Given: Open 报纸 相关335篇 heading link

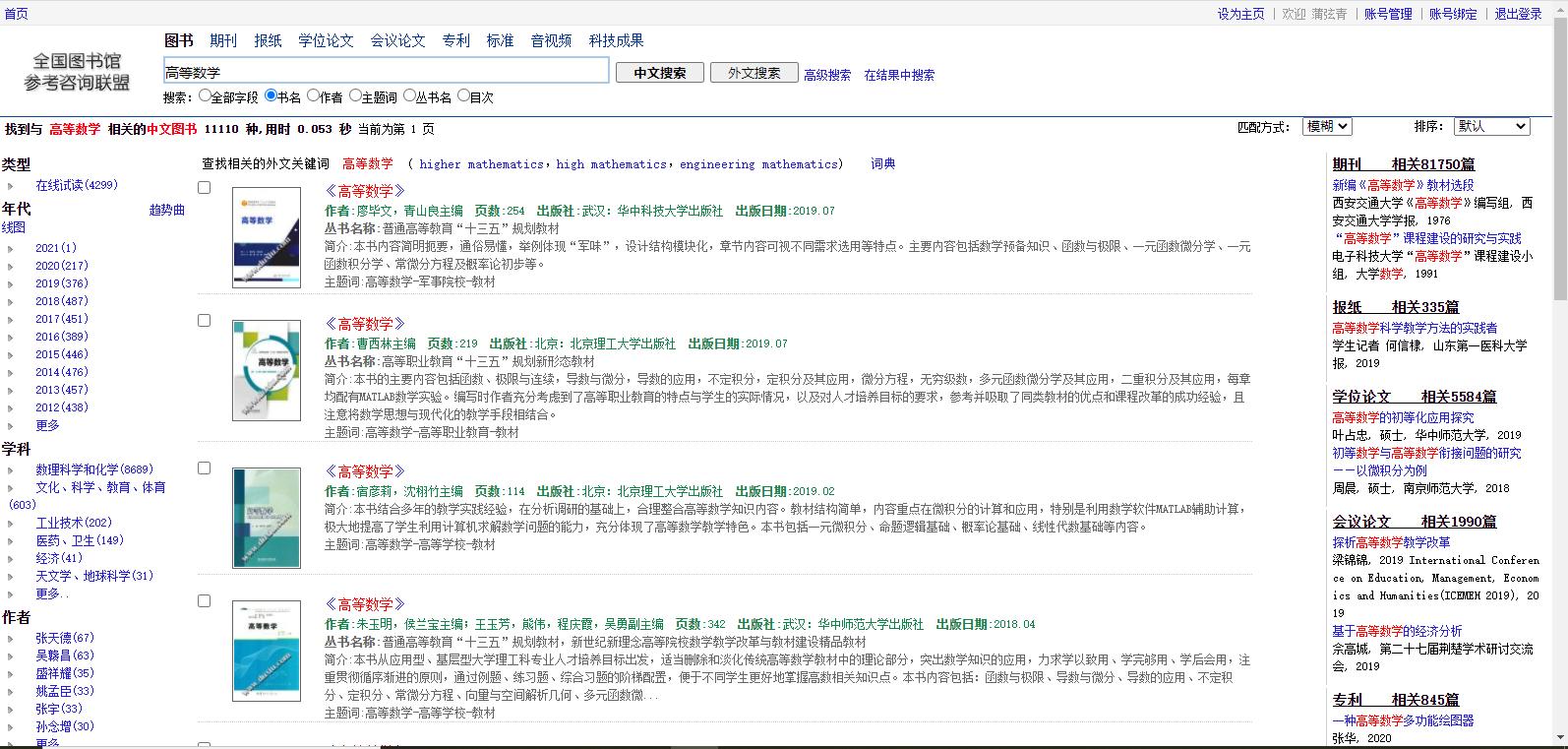Looking at the screenshot, I should point(1396,307).
